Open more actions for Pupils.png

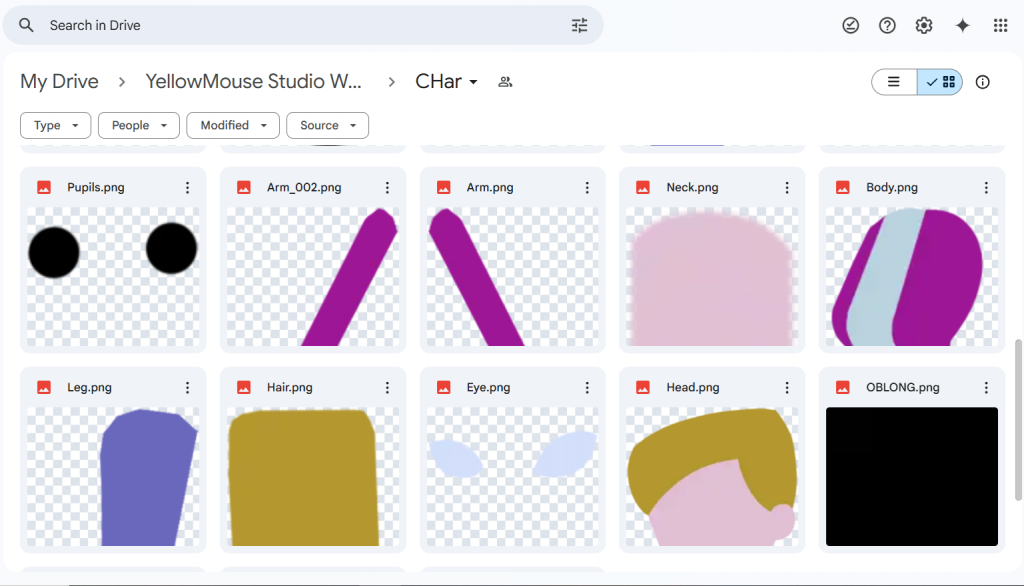pos(187,187)
